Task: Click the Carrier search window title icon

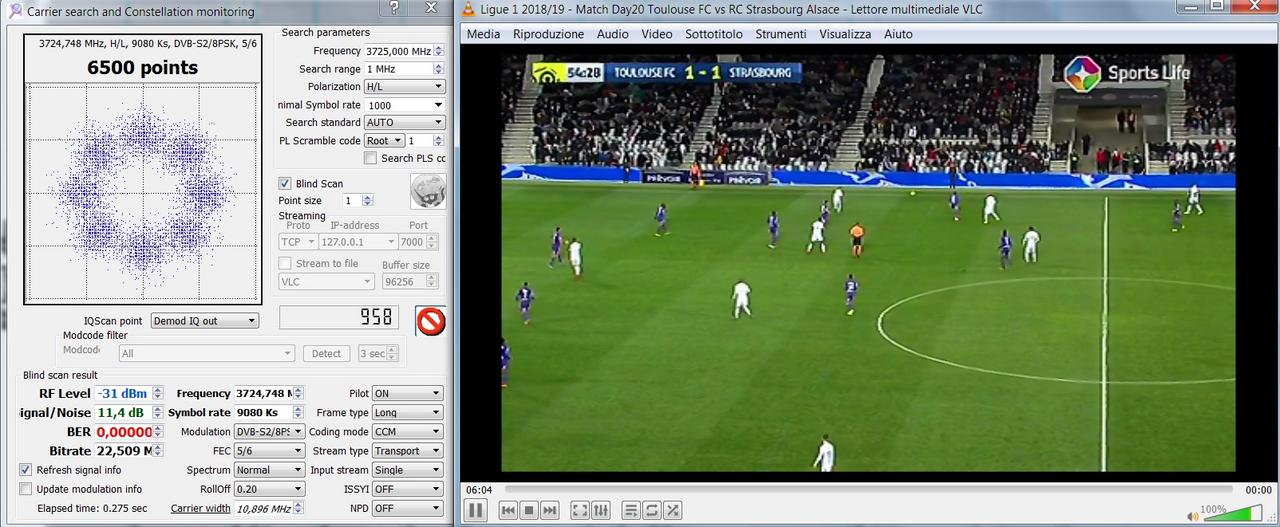Action: [x=15, y=11]
